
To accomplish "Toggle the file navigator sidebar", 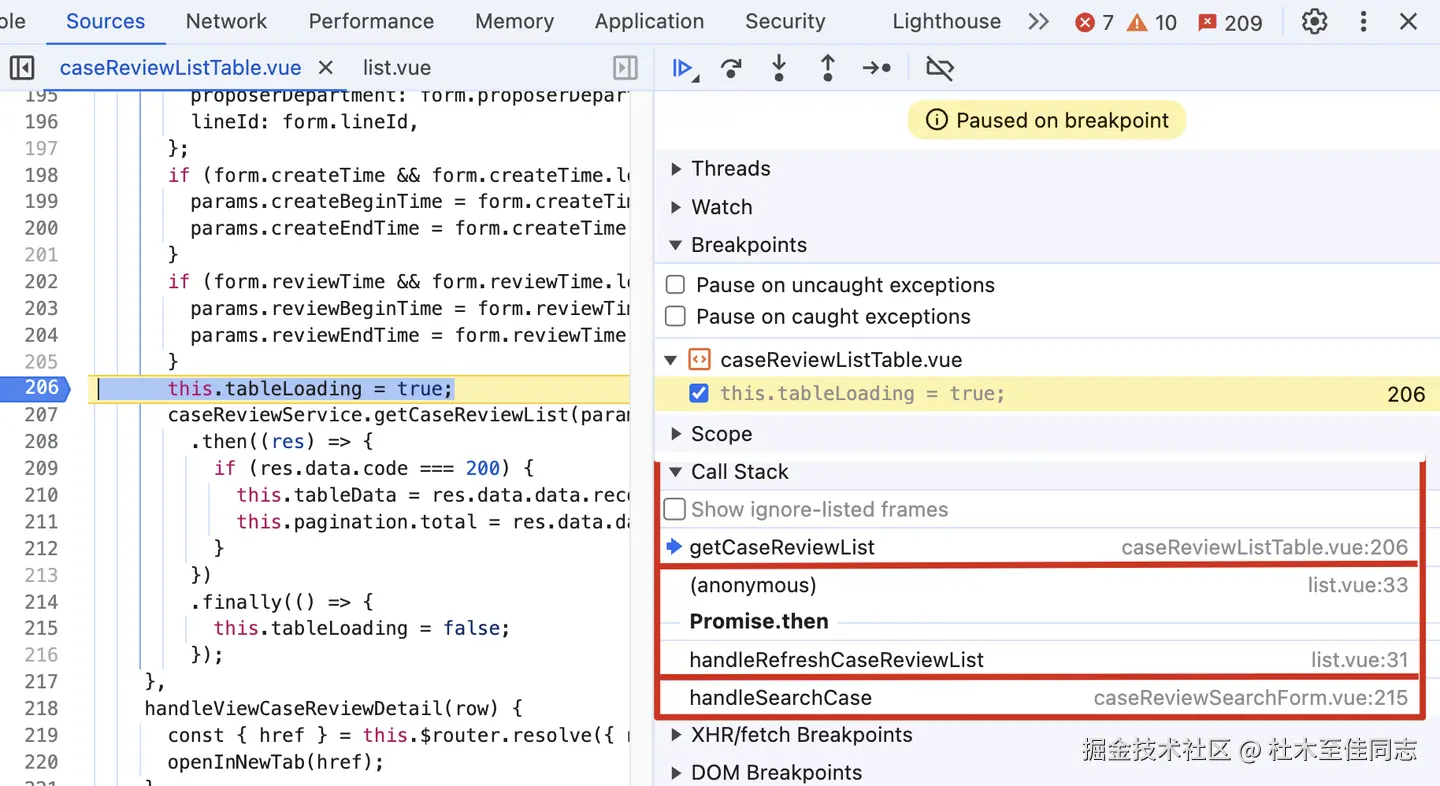I will [x=21, y=68].
